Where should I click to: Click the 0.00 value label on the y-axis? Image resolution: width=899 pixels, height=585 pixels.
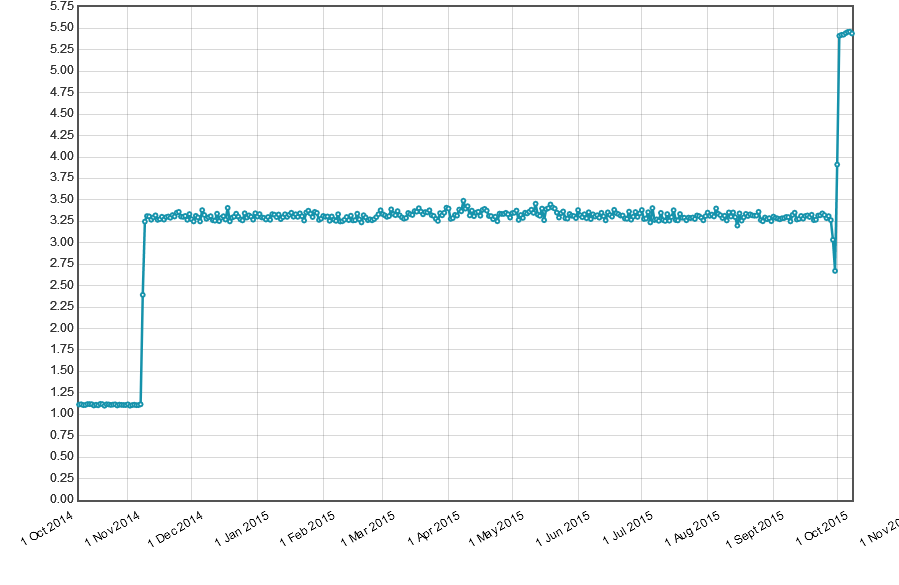[62, 497]
